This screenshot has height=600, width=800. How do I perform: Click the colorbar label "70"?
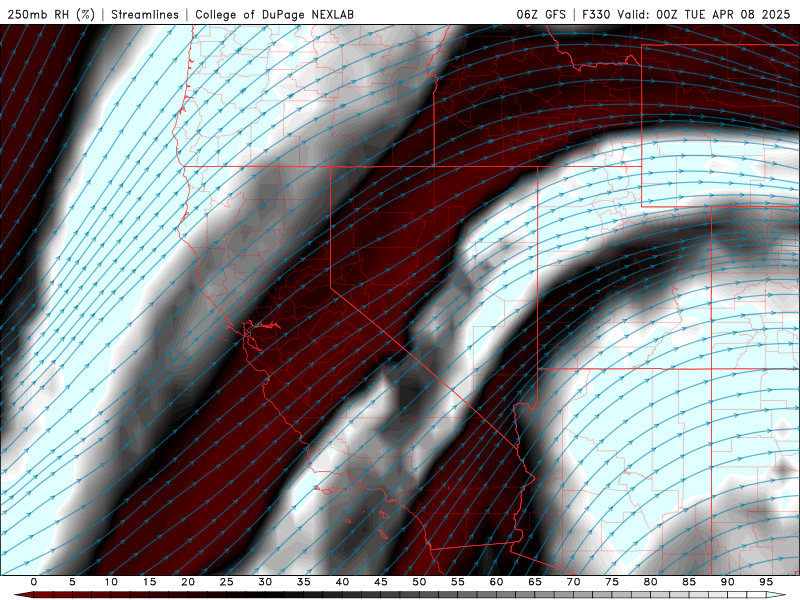click(573, 582)
